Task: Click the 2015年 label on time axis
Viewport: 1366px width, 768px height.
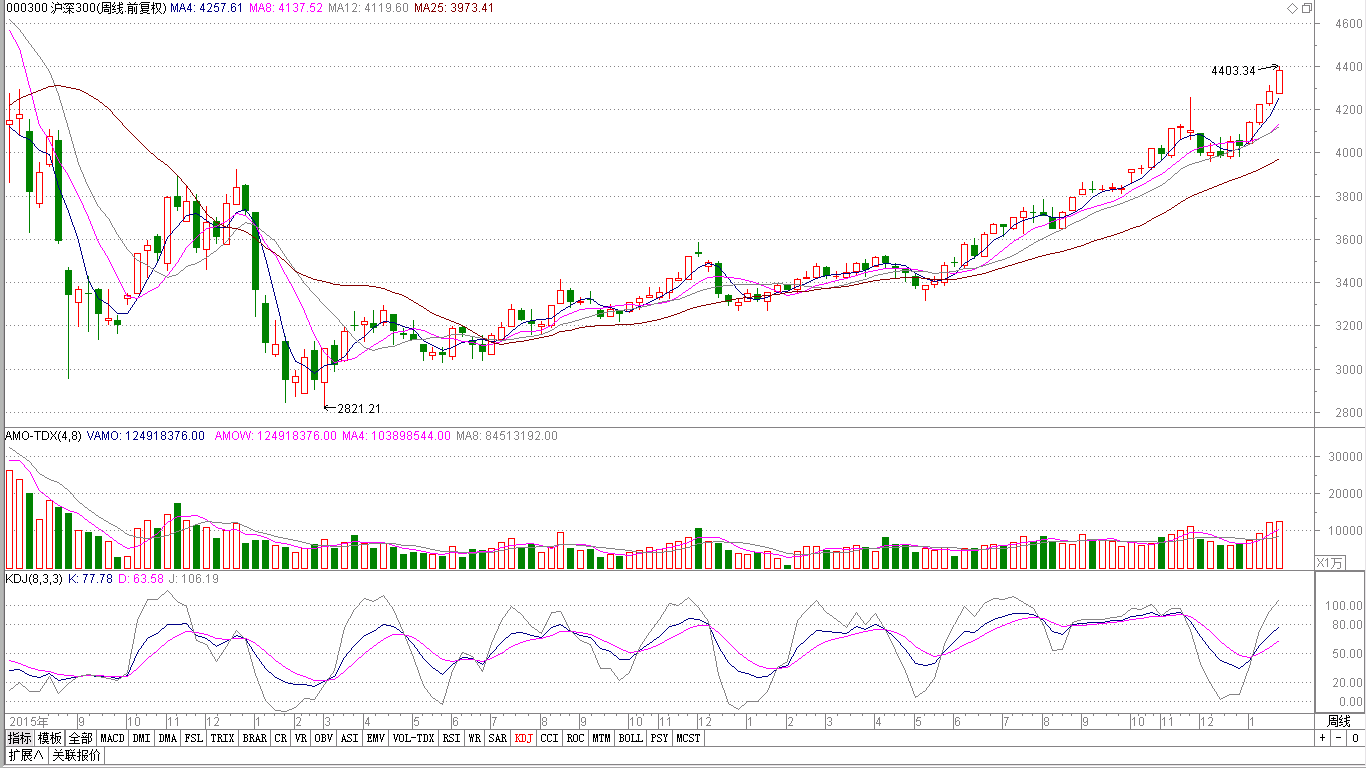Action: tap(28, 721)
